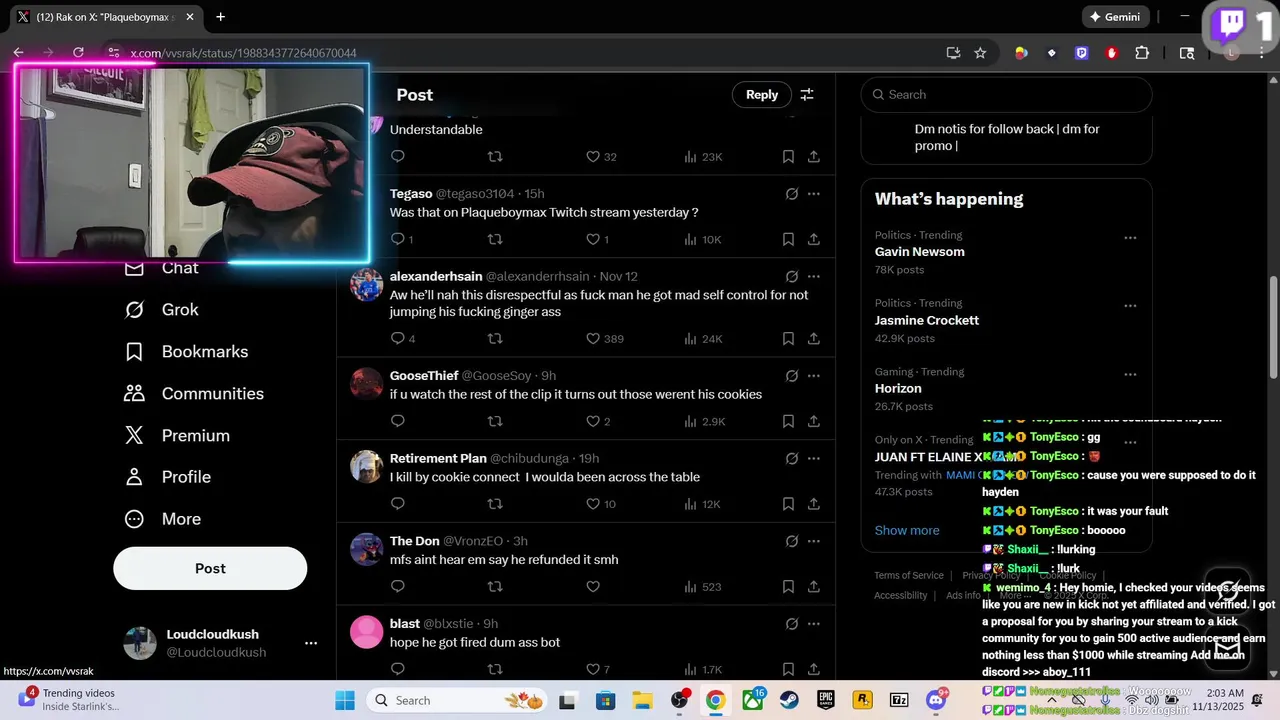The width and height of the screenshot is (1280, 720).
Task: Click the Windows taskbar Search box
Action: pos(458,700)
